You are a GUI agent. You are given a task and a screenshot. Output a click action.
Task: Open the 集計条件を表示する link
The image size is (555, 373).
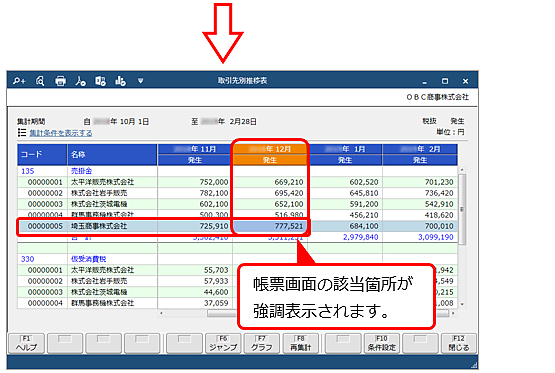[61, 133]
